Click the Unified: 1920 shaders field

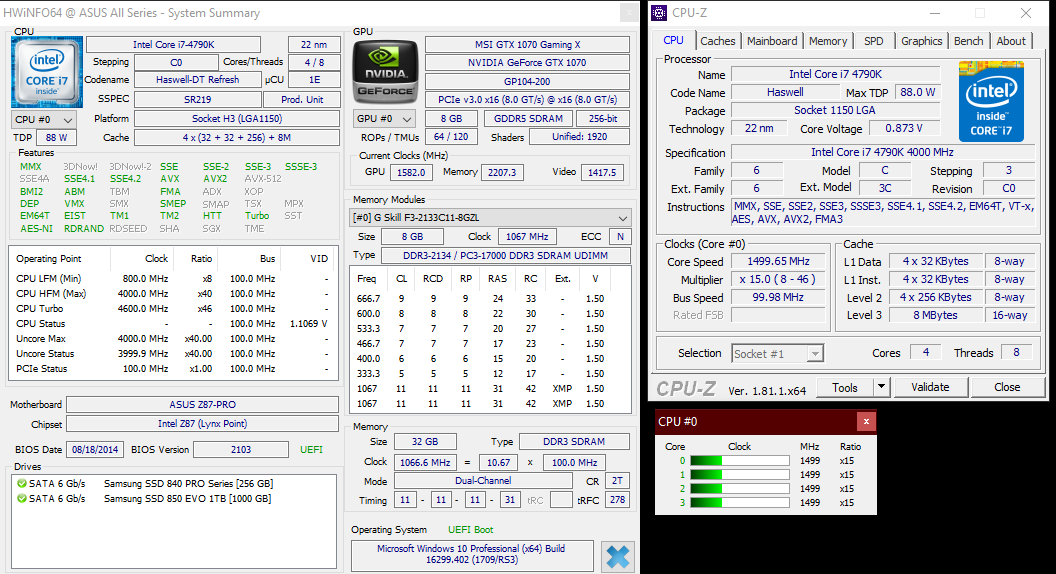(579, 137)
